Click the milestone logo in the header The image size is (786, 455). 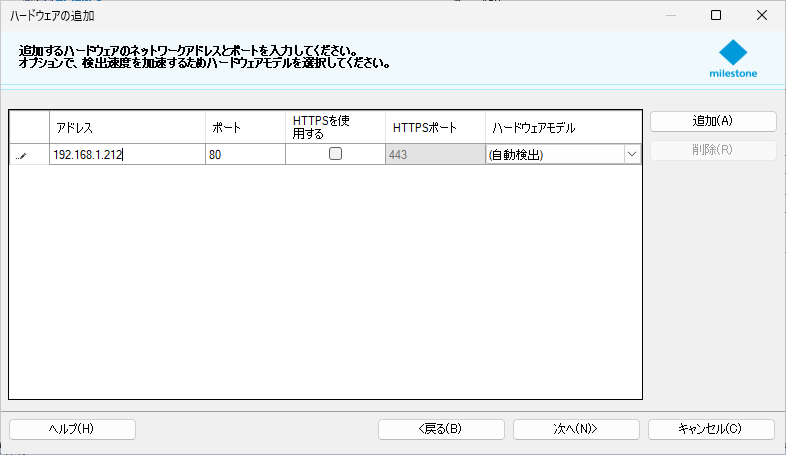click(733, 58)
